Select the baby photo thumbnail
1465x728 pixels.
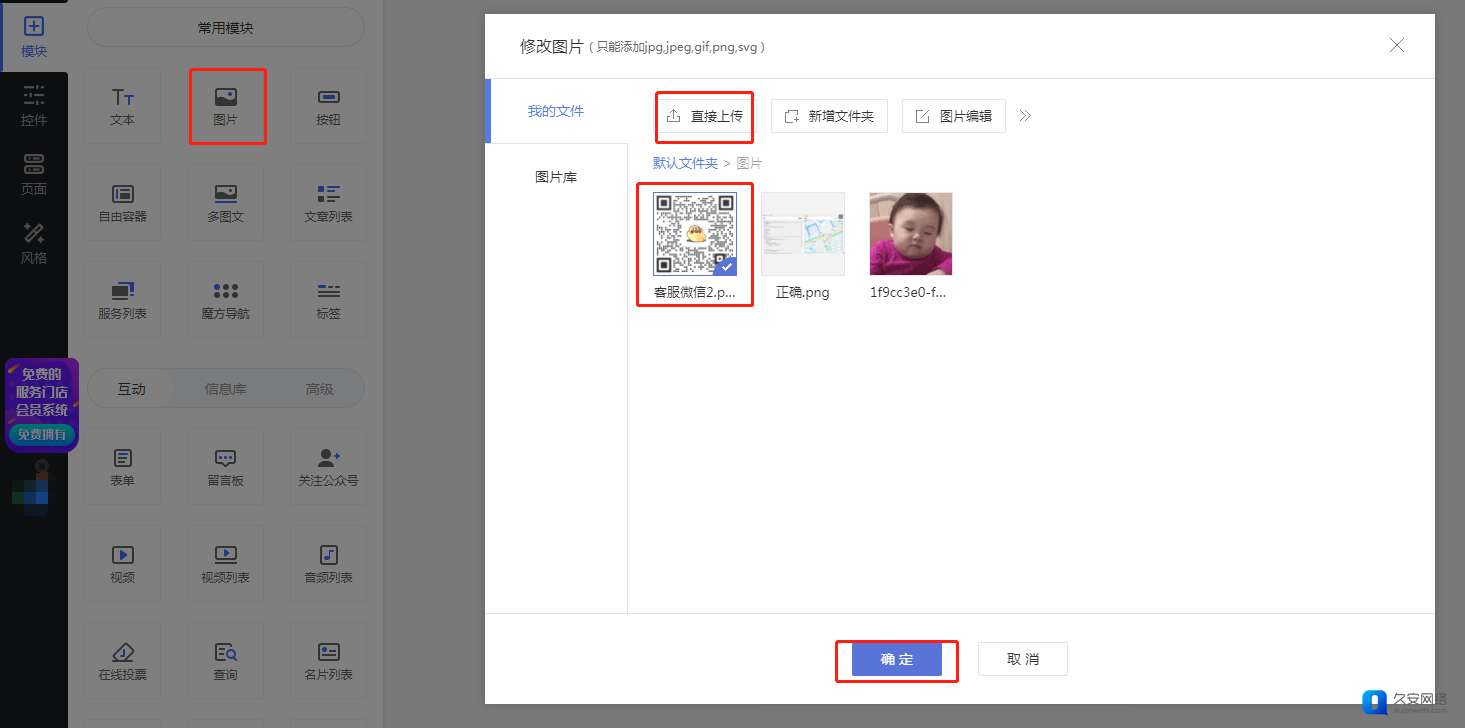(x=911, y=234)
